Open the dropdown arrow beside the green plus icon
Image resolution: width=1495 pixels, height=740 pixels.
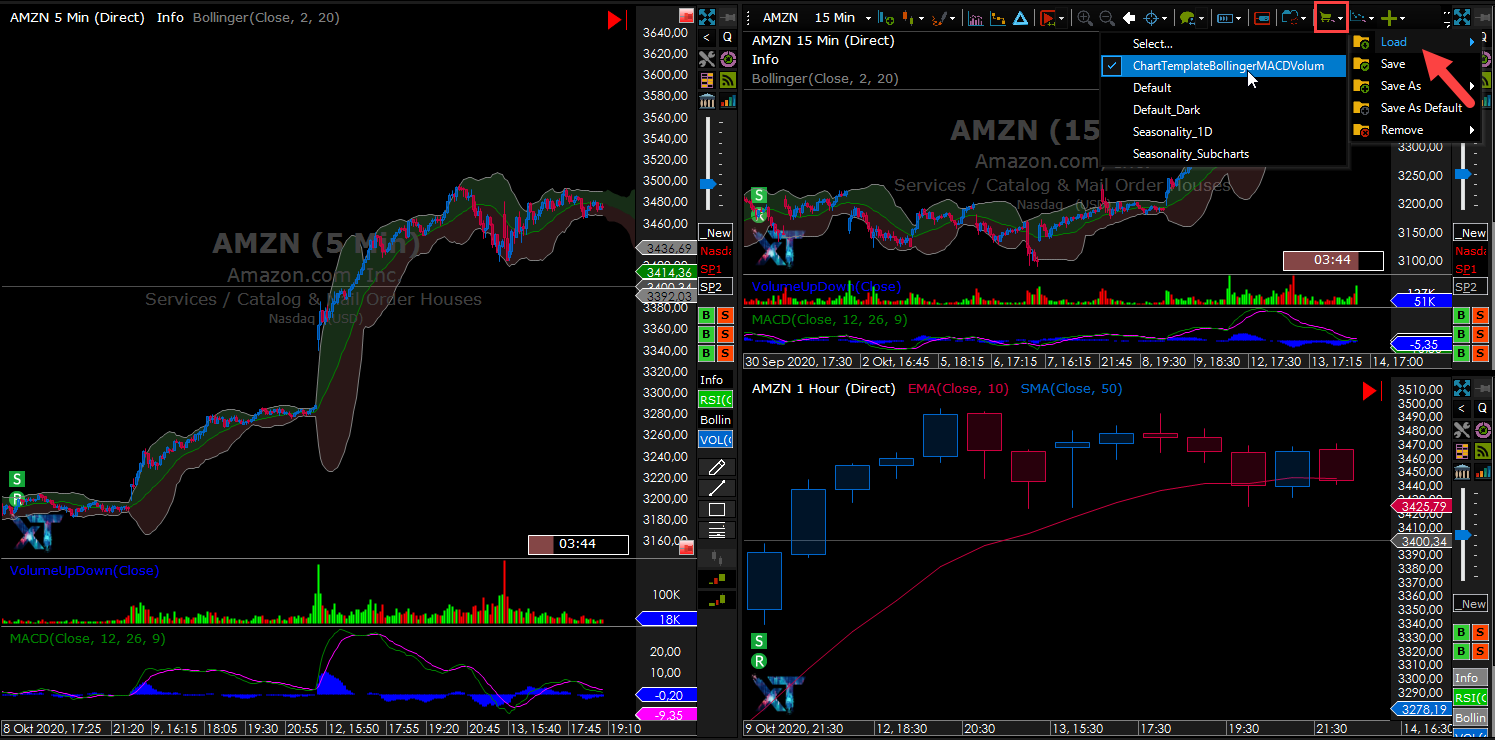(x=1402, y=18)
